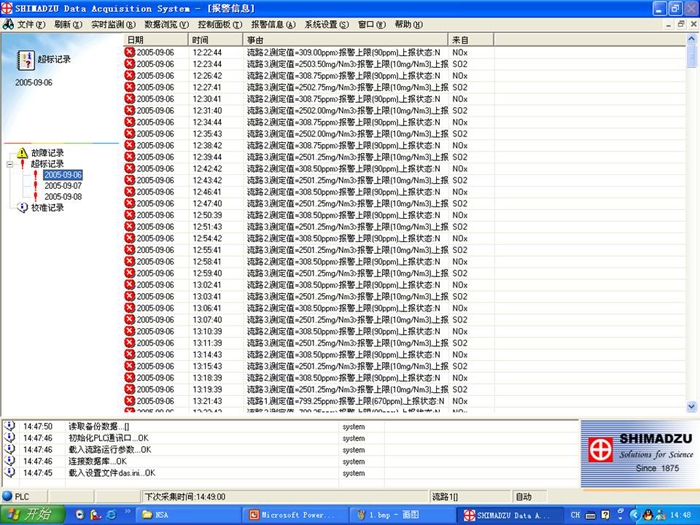This screenshot has height=525, width=700.
Task: Open the 故障记录 tree node
Action: point(46,153)
